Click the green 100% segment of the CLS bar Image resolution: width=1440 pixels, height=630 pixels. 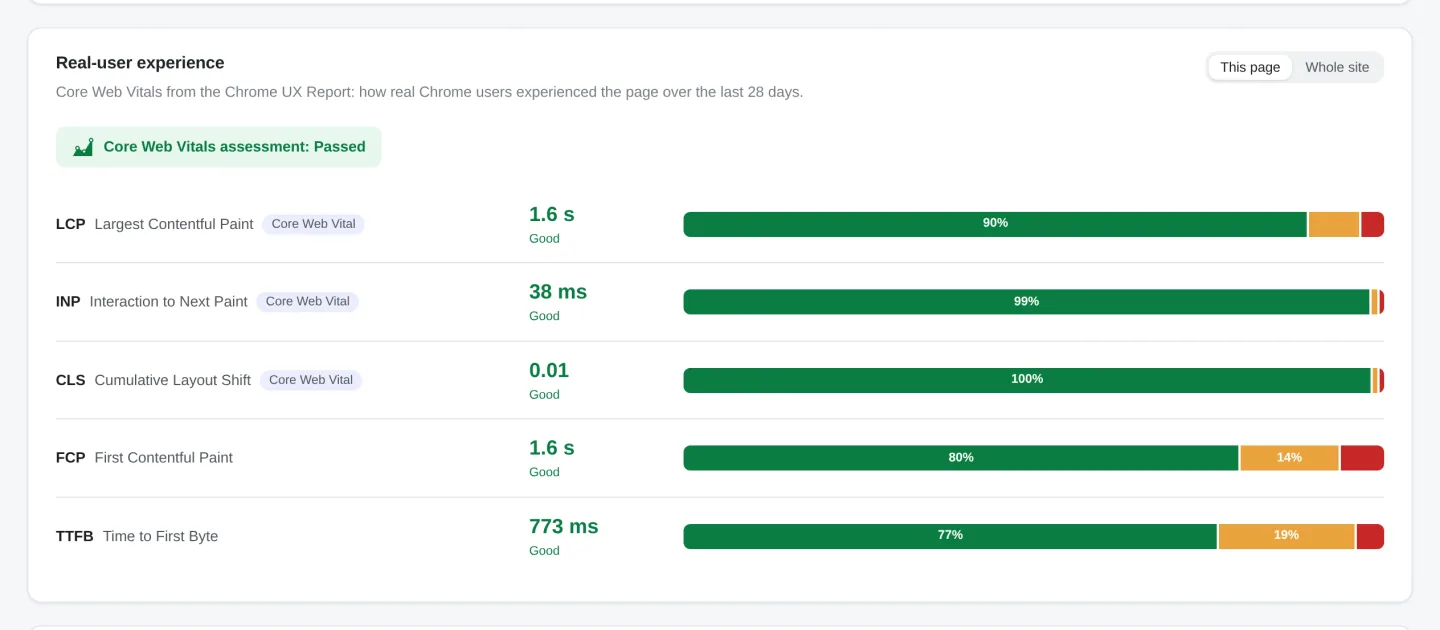click(1027, 380)
